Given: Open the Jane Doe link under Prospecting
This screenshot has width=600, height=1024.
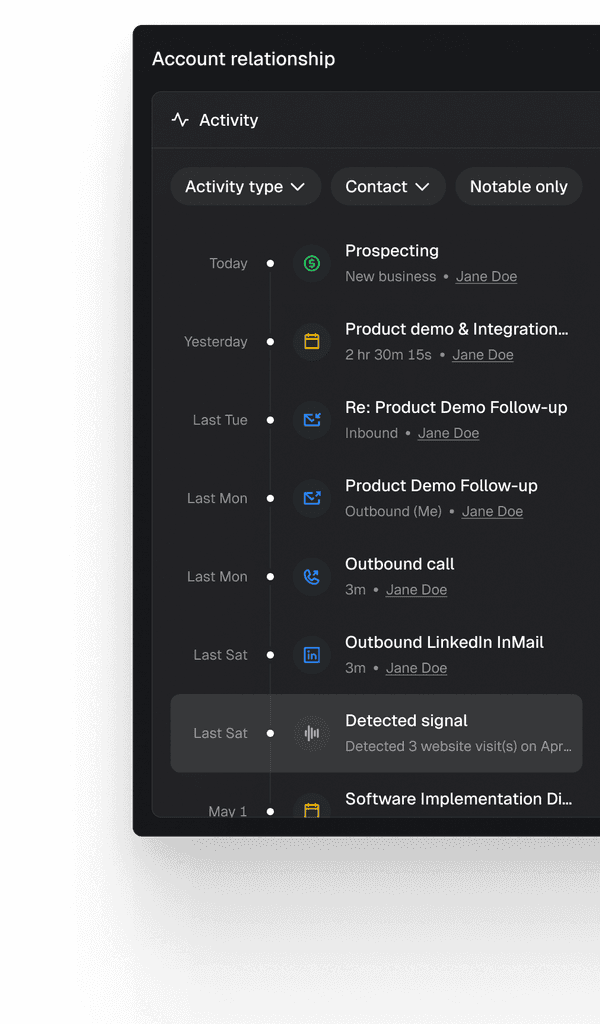Looking at the screenshot, I should (486, 277).
